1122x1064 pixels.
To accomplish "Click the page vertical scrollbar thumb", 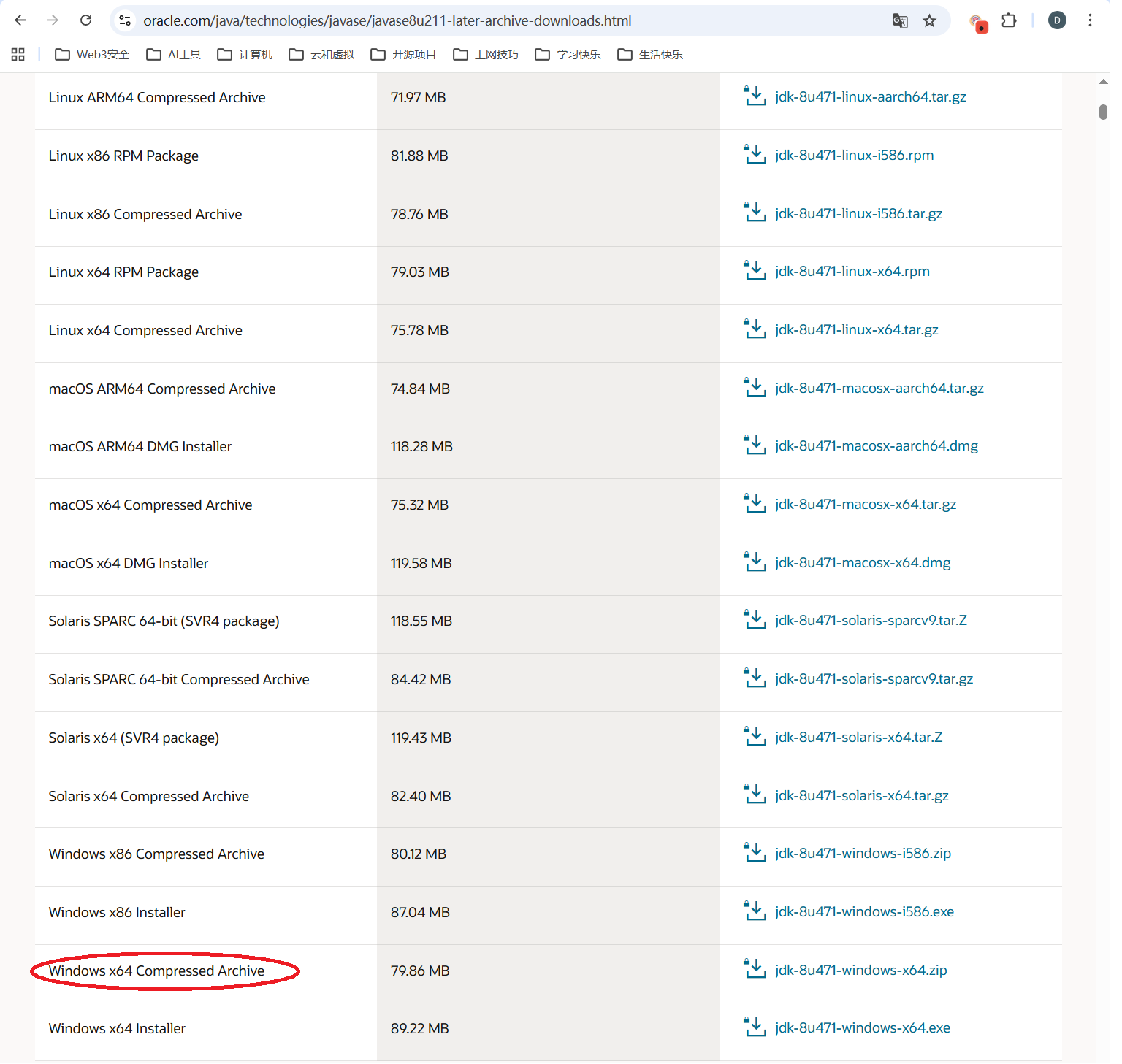I will (x=1103, y=112).
